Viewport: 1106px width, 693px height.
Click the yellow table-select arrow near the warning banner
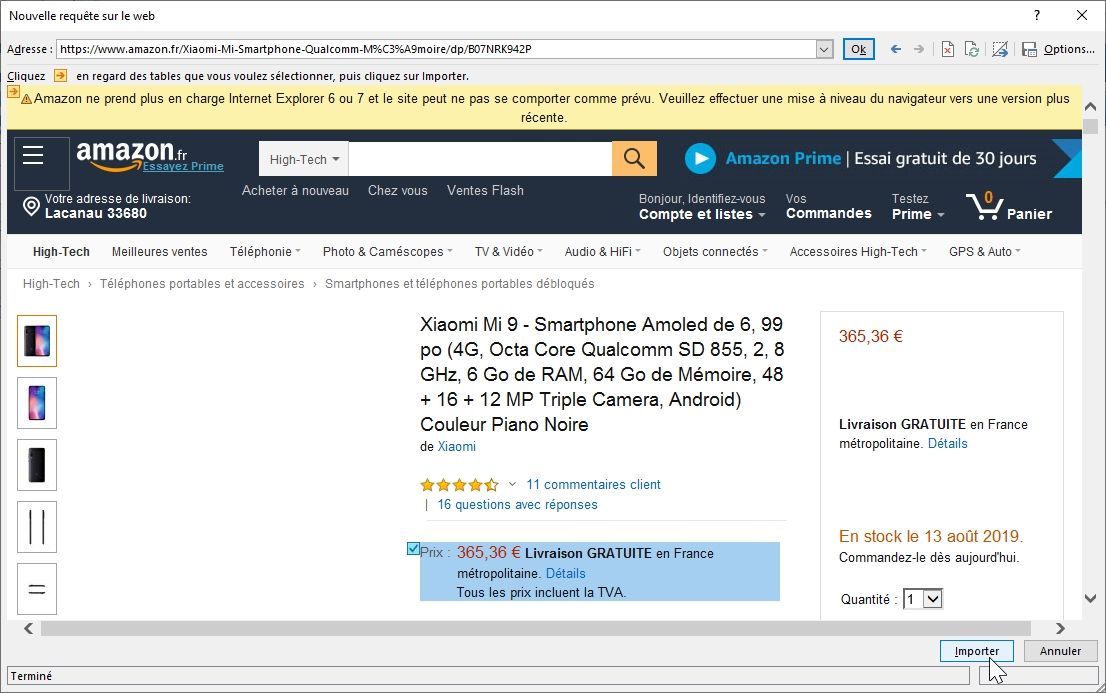(x=13, y=92)
